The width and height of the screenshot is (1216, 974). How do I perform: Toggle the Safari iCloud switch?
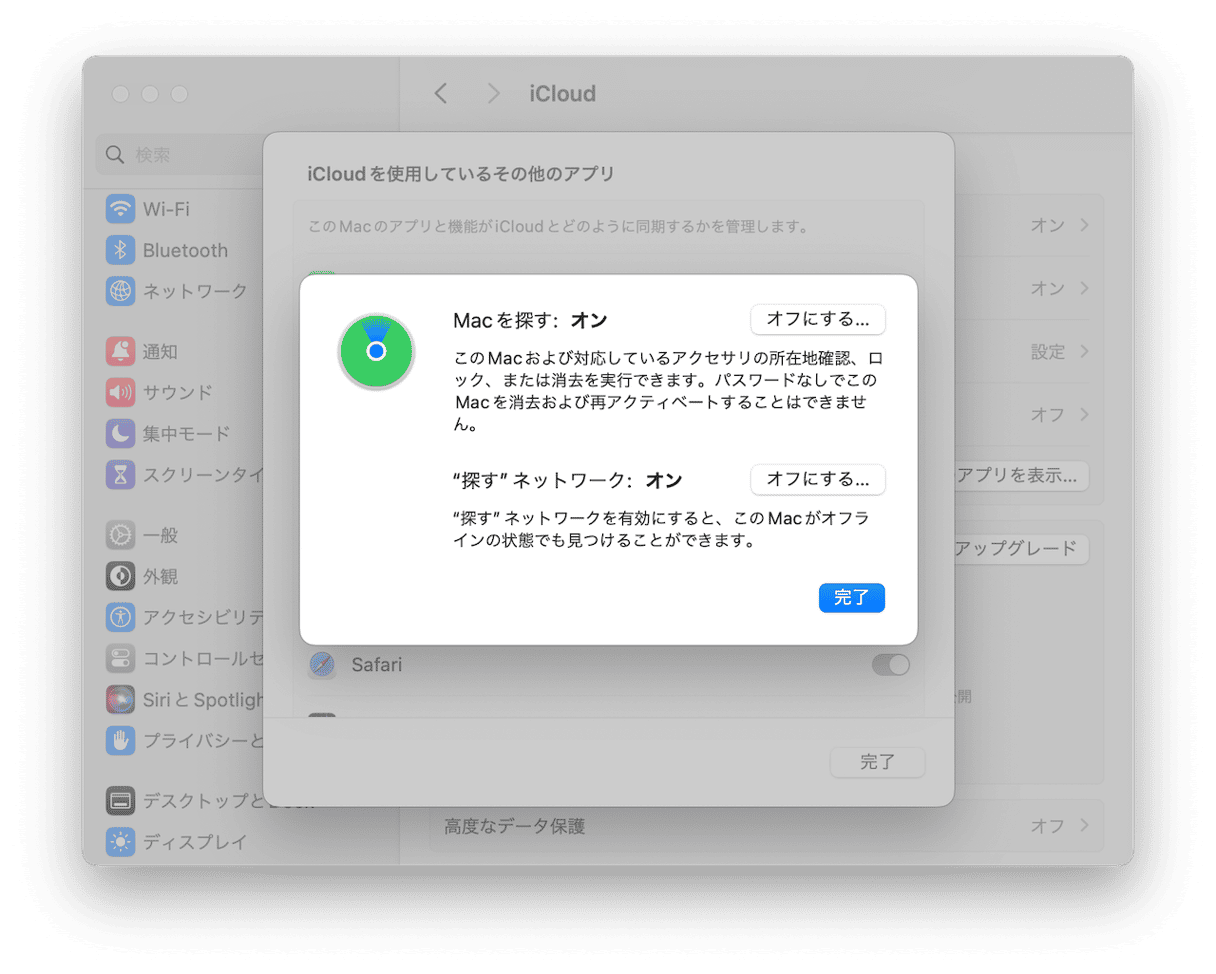tap(890, 665)
